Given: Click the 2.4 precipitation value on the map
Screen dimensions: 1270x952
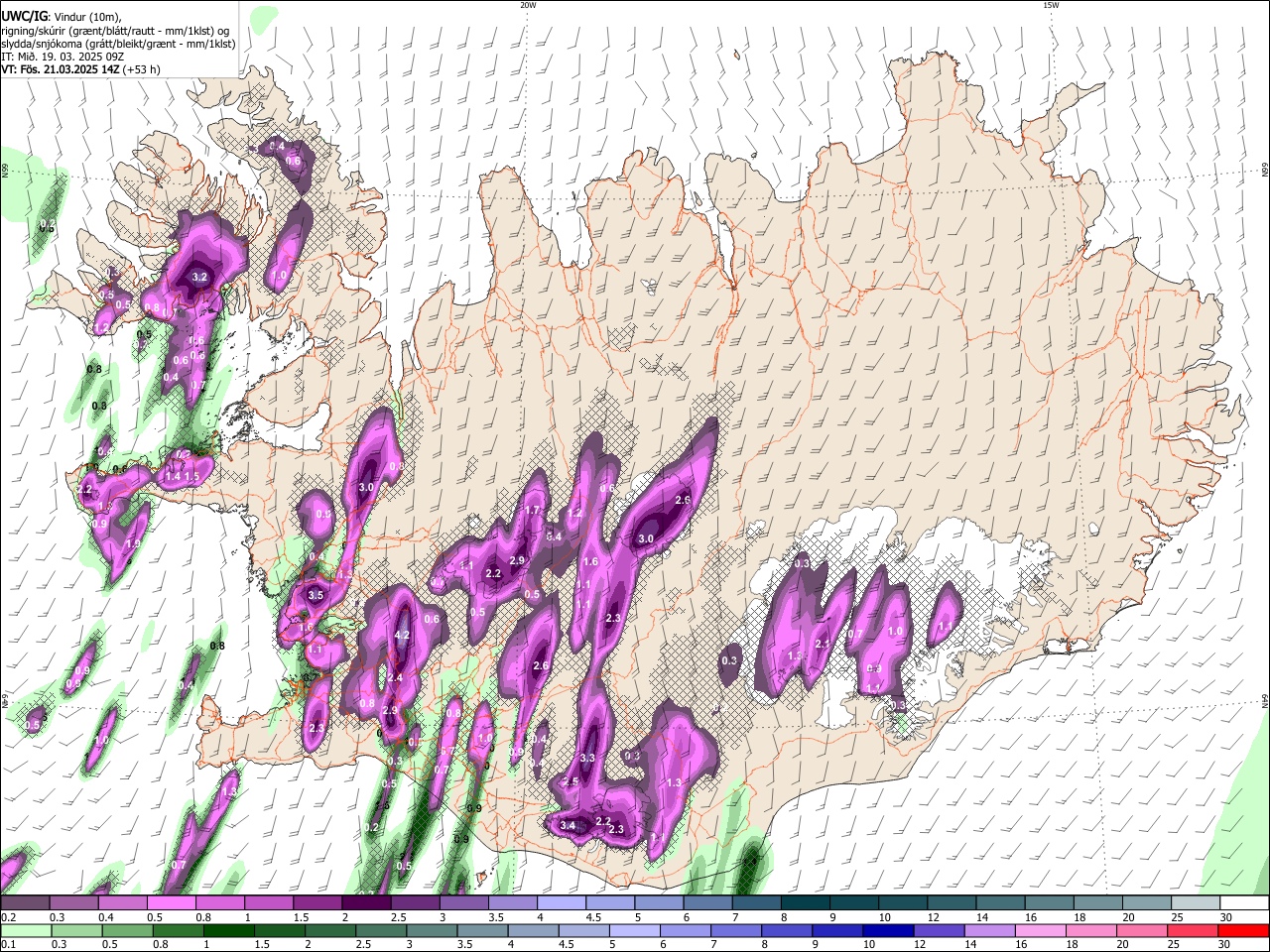Looking at the screenshot, I should coord(395,678).
